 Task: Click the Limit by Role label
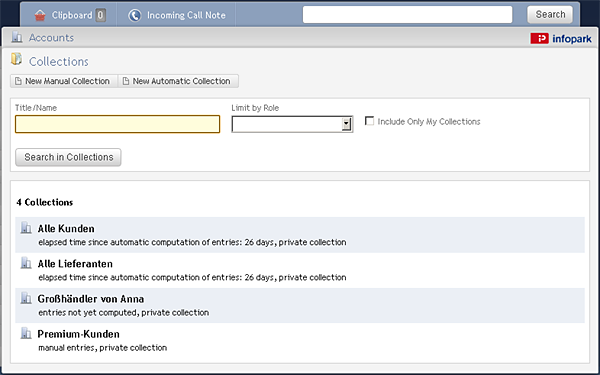[x=255, y=108]
